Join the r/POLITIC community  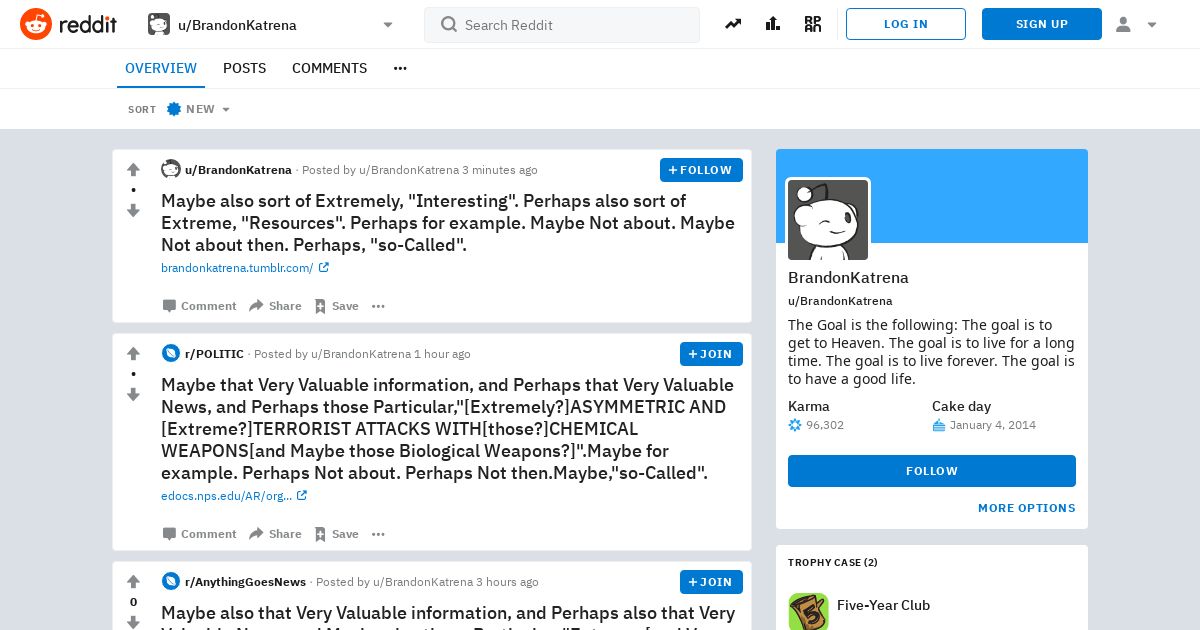[x=711, y=354]
